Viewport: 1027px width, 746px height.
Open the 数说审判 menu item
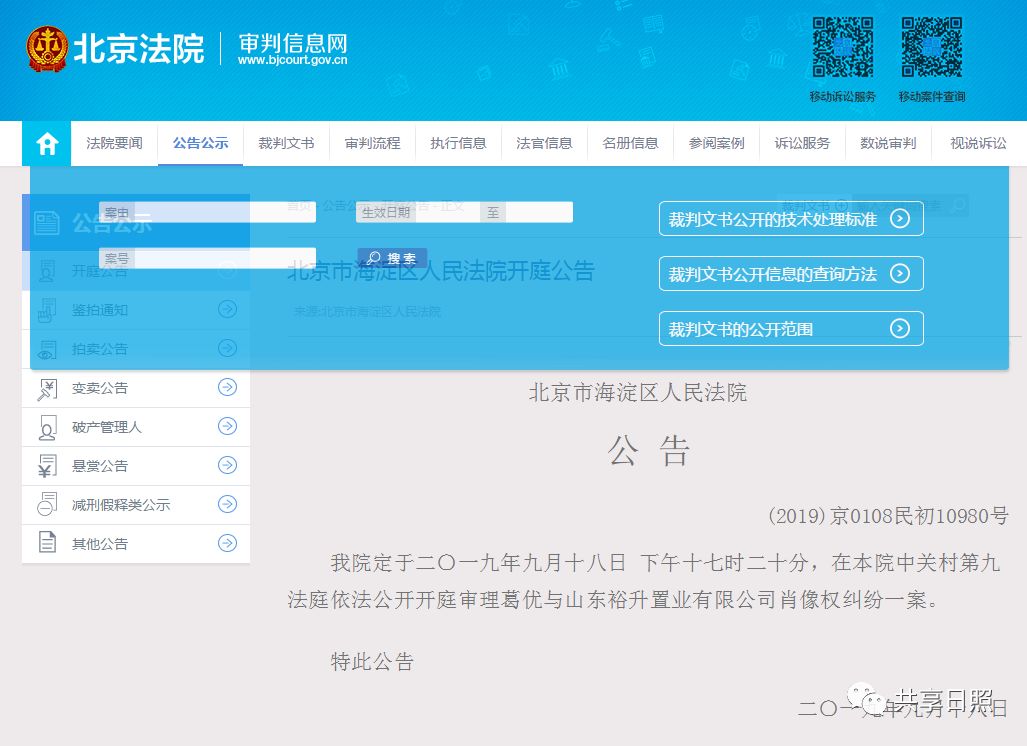coord(887,143)
